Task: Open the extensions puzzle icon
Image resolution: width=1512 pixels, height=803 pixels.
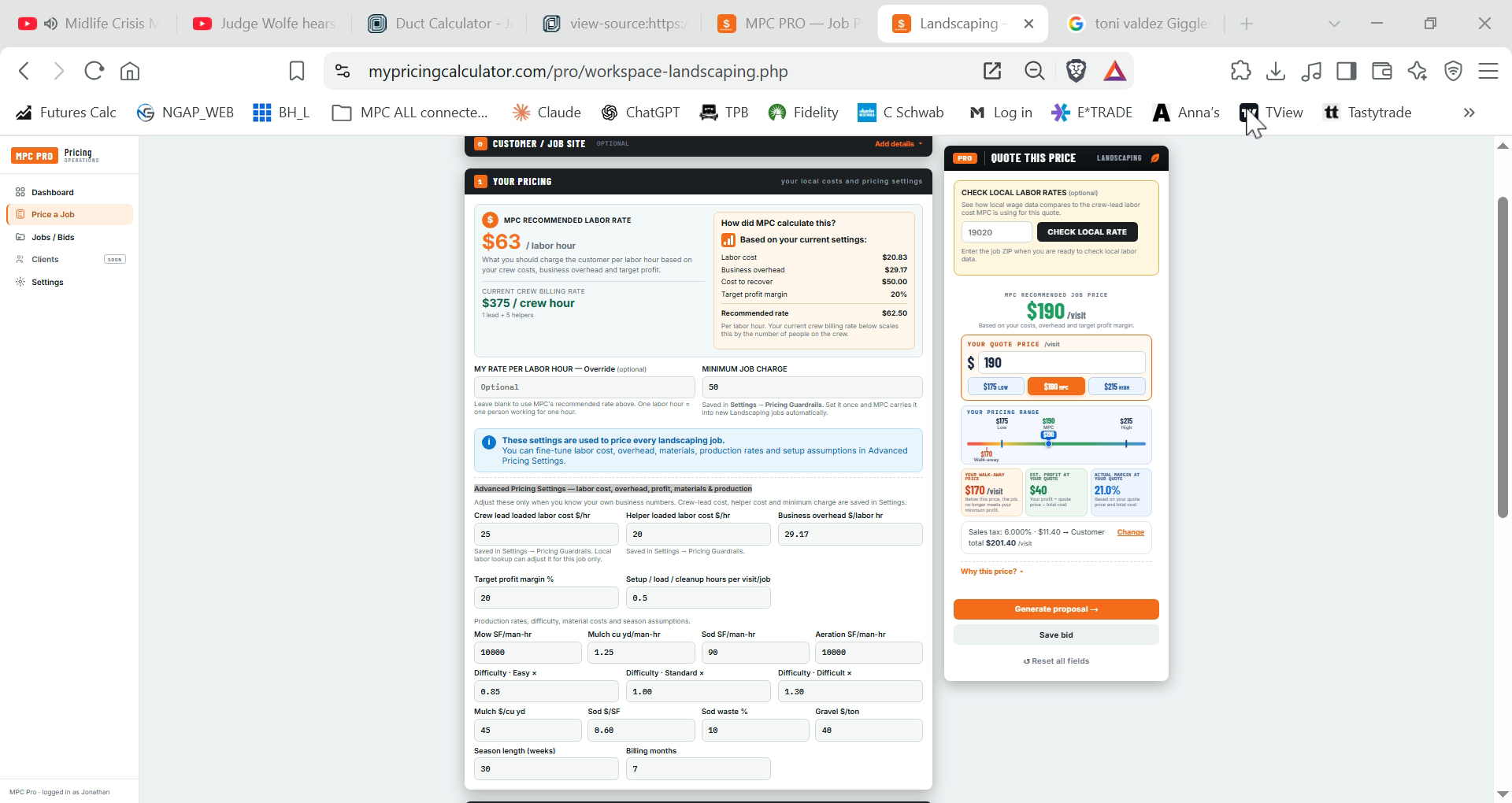Action: click(1240, 71)
